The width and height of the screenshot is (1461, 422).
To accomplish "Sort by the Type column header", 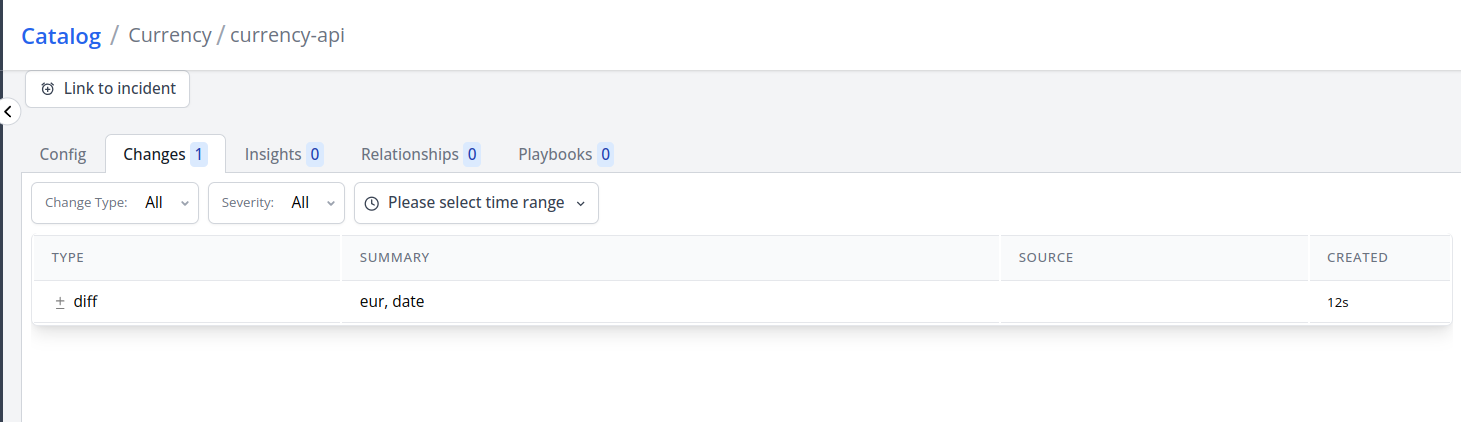I will 68,258.
